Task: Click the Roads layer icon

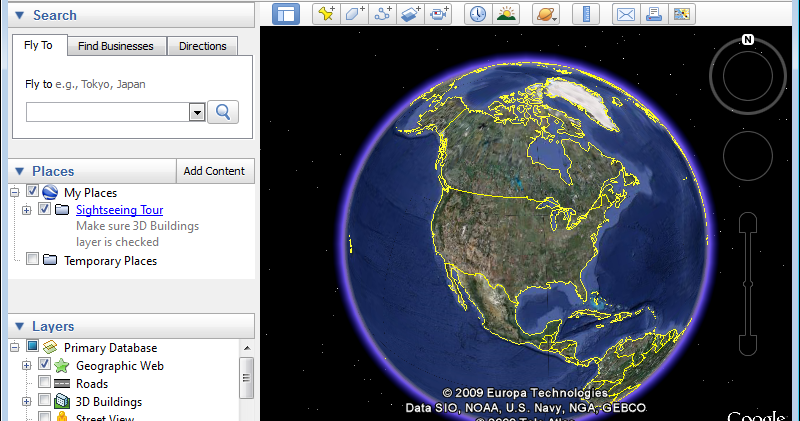Action: [62, 384]
